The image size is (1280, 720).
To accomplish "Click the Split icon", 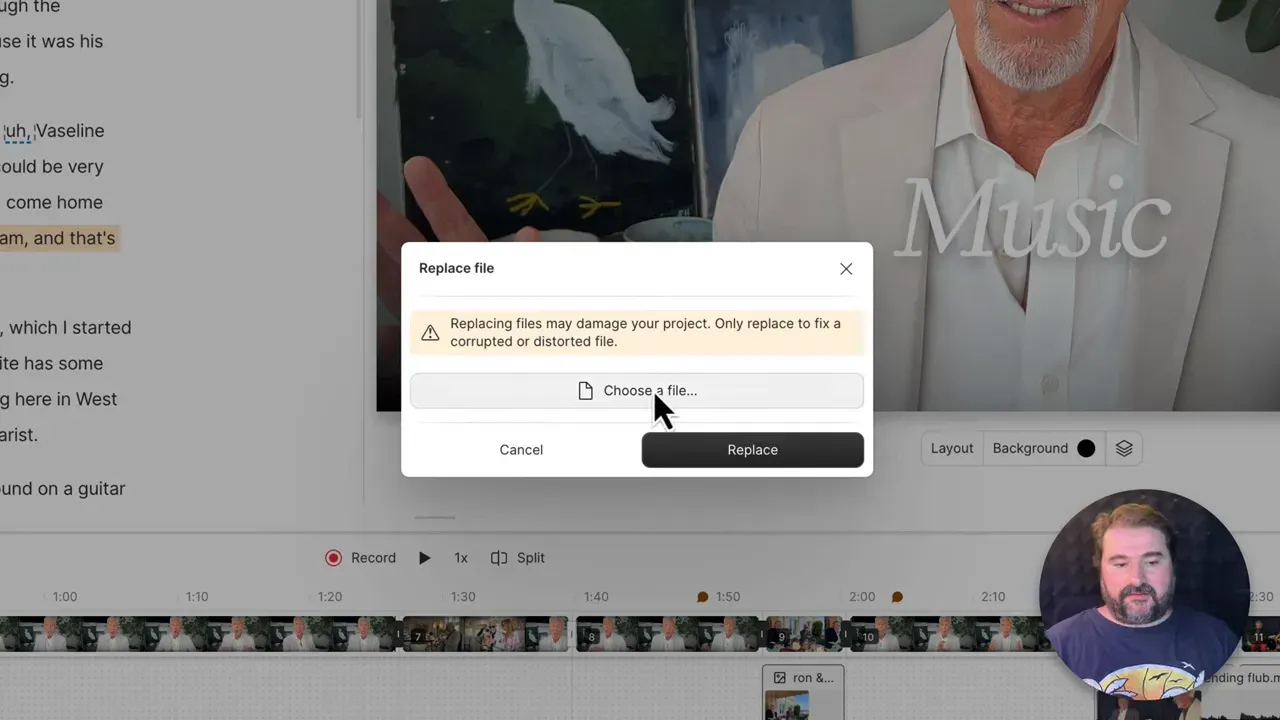I will coord(499,558).
